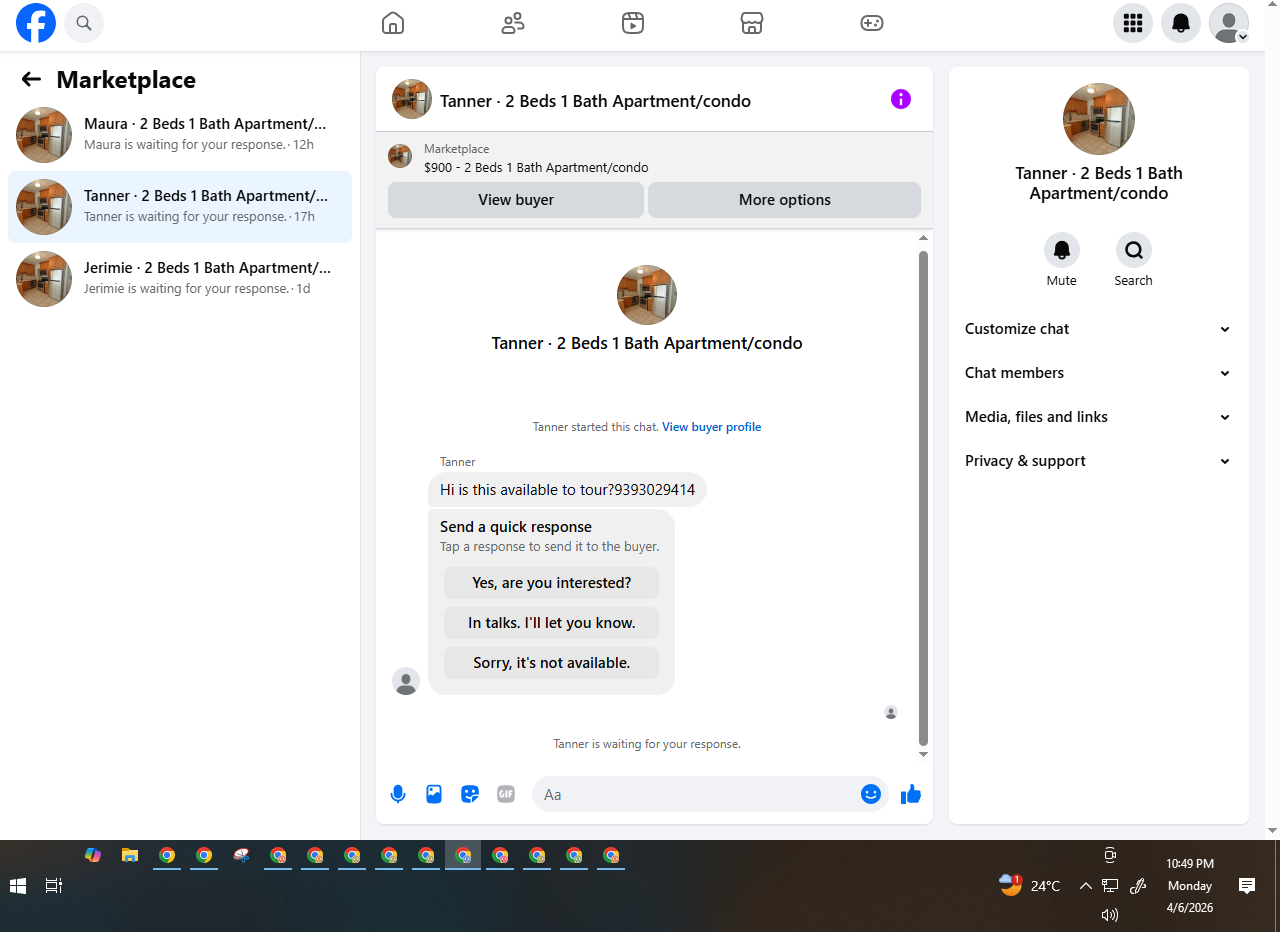Show hidden system tray icons
Viewport: 1280px width, 932px height.
tap(1085, 886)
